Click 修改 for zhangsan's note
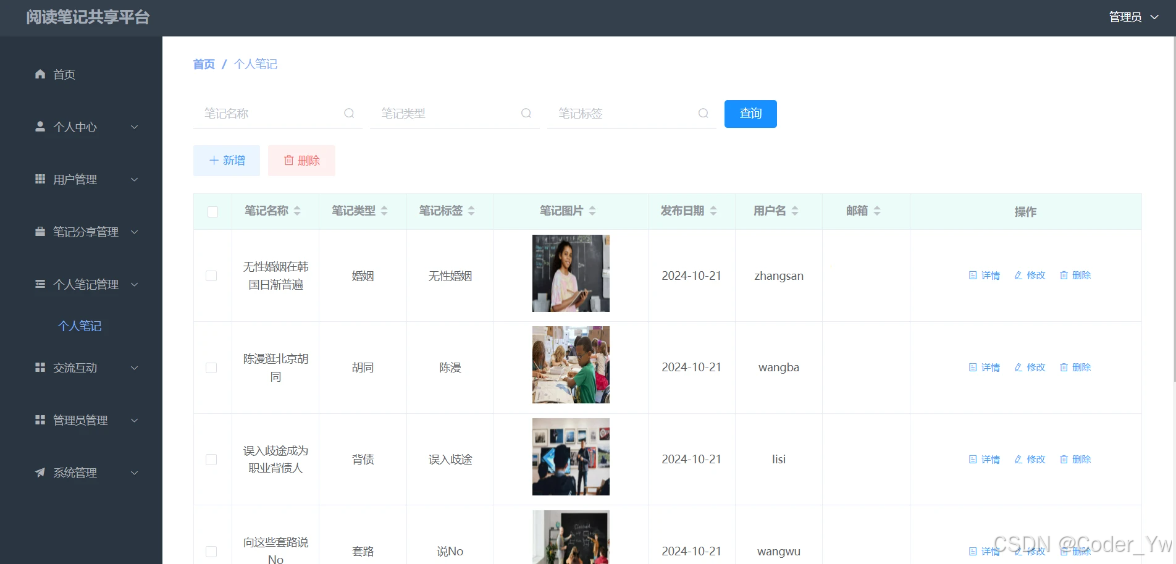Screen dimensions: 1176x564 coord(1030,275)
